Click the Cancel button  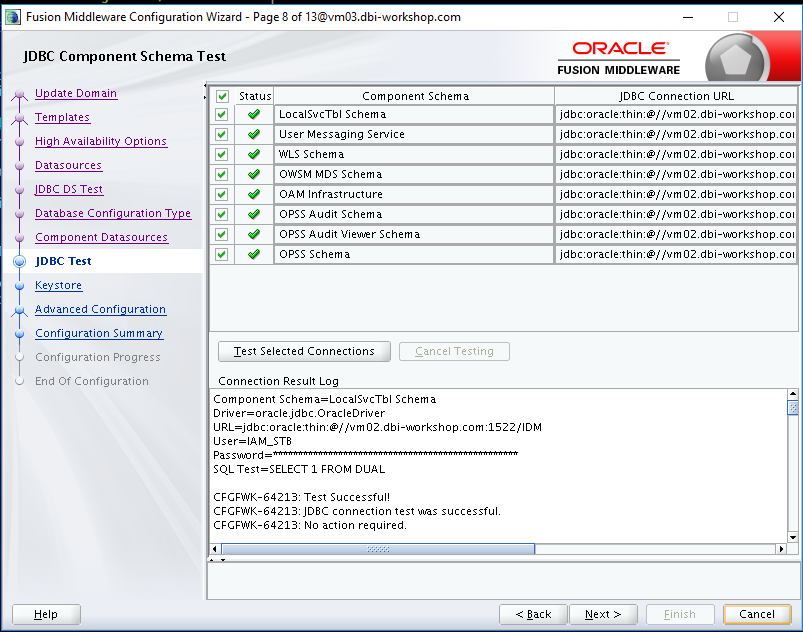click(757, 614)
